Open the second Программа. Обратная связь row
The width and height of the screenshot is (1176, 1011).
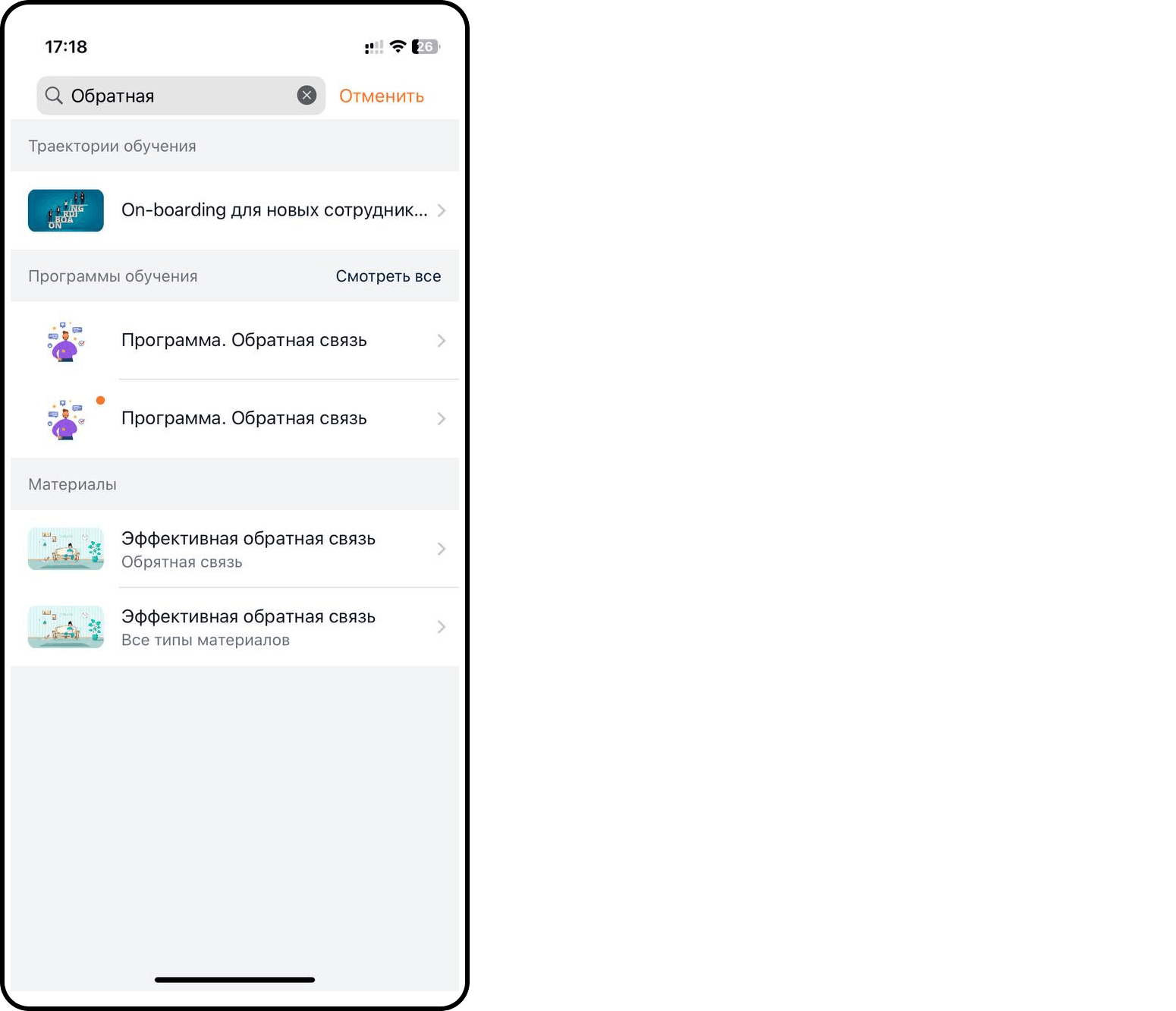coord(234,419)
